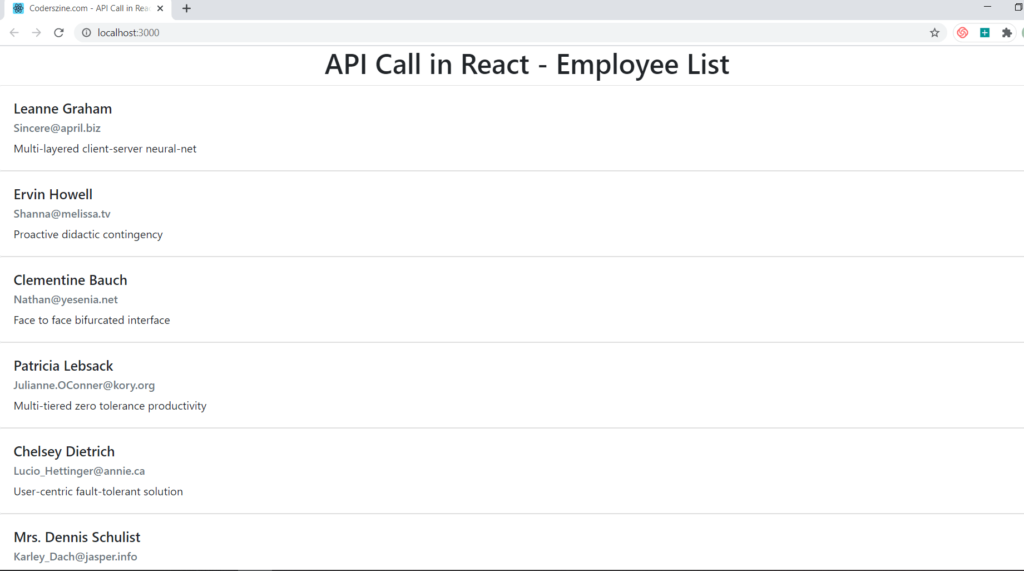Viewport: 1024px width, 571px height.
Task: Open site information icon beside URL
Action: tap(86, 33)
